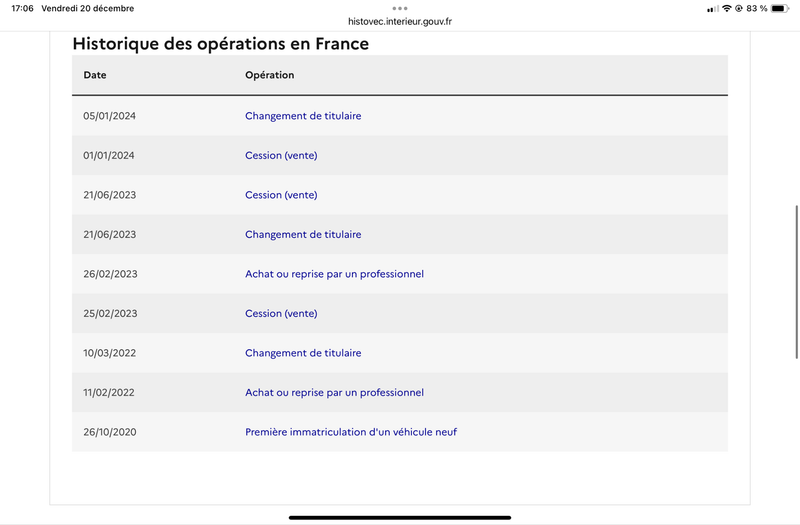800x525 pixels.
Task: Tap the cellular signal bars icon
Action: 713,9
